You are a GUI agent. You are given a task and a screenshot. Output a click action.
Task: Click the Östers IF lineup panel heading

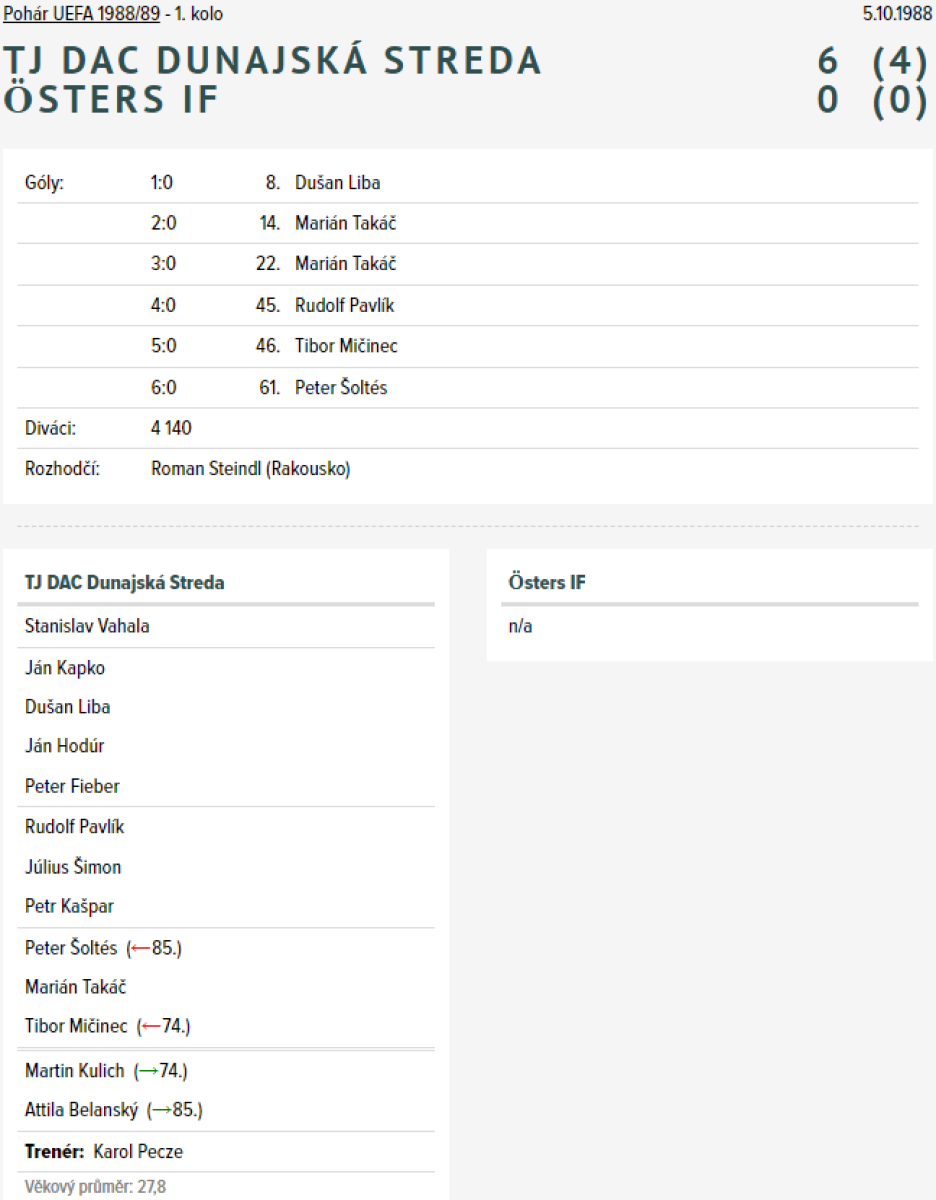[x=547, y=582]
